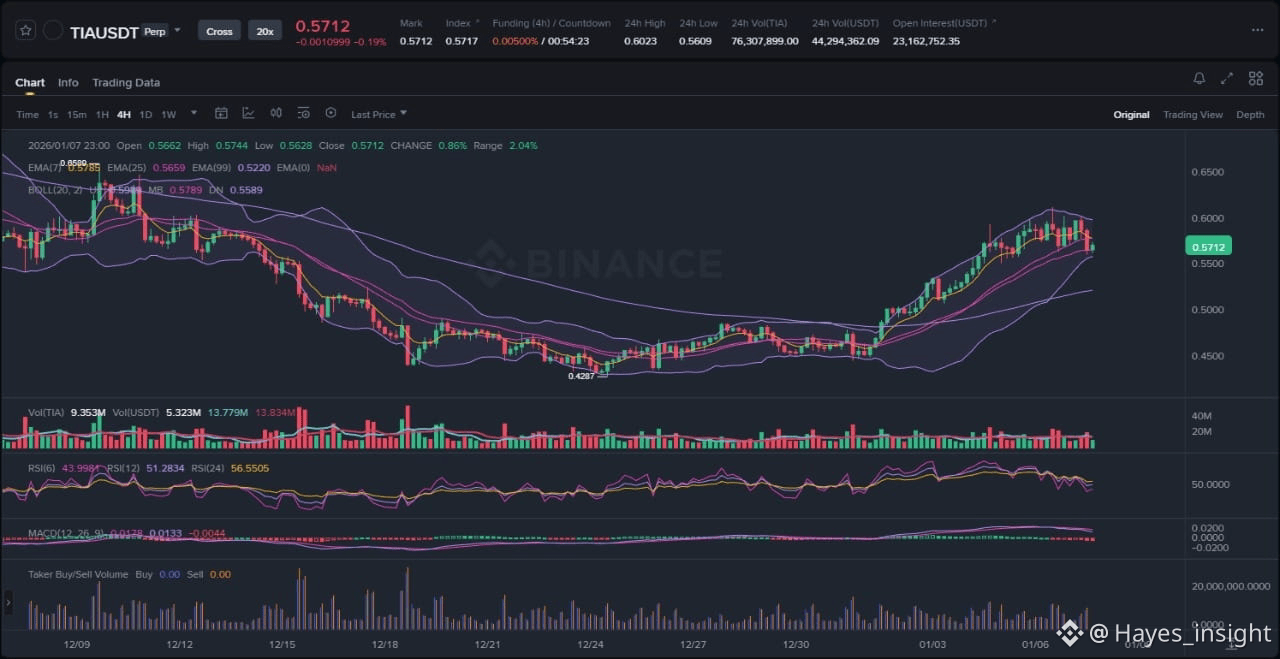Screen dimensions: 1280x659
Task: Click the Cross margin mode button
Action: (x=219, y=31)
